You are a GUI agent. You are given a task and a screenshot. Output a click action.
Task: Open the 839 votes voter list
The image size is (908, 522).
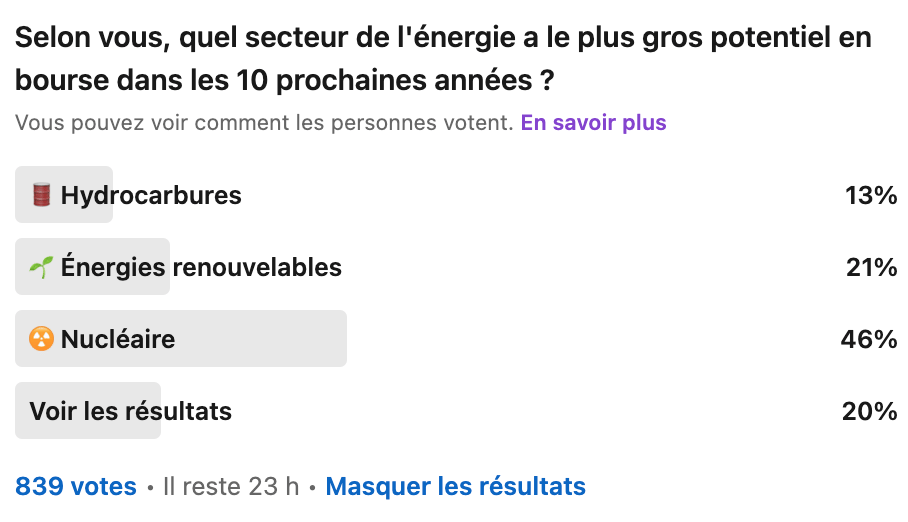pos(76,486)
